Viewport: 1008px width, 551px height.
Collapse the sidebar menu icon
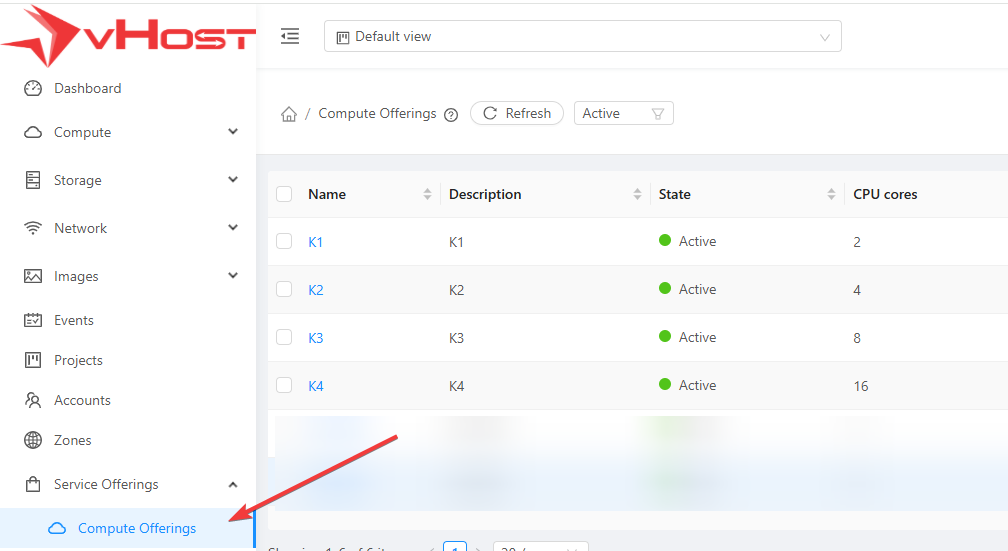[x=290, y=37]
